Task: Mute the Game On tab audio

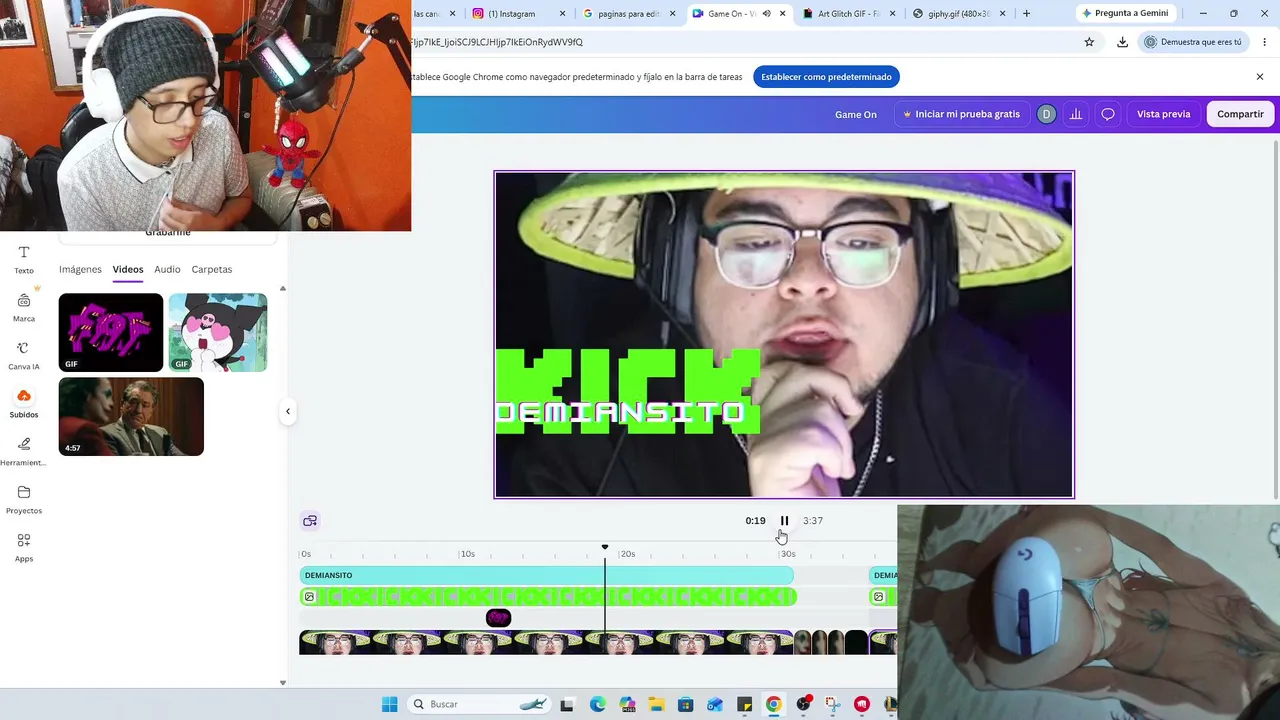Action: pyautogui.click(x=767, y=14)
